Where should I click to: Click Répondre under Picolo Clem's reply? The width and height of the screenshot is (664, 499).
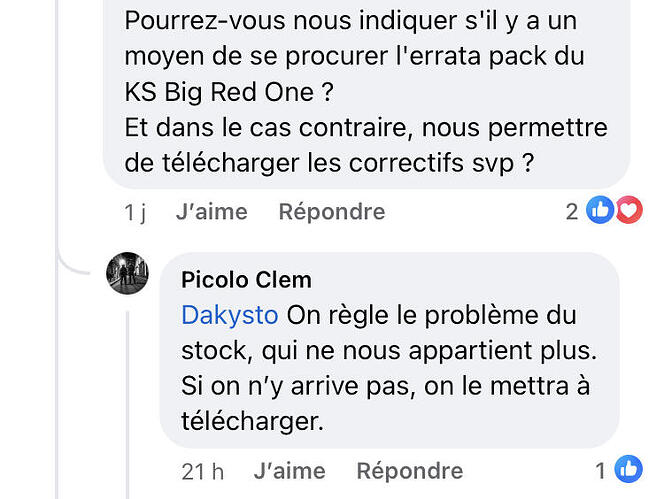coord(410,471)
